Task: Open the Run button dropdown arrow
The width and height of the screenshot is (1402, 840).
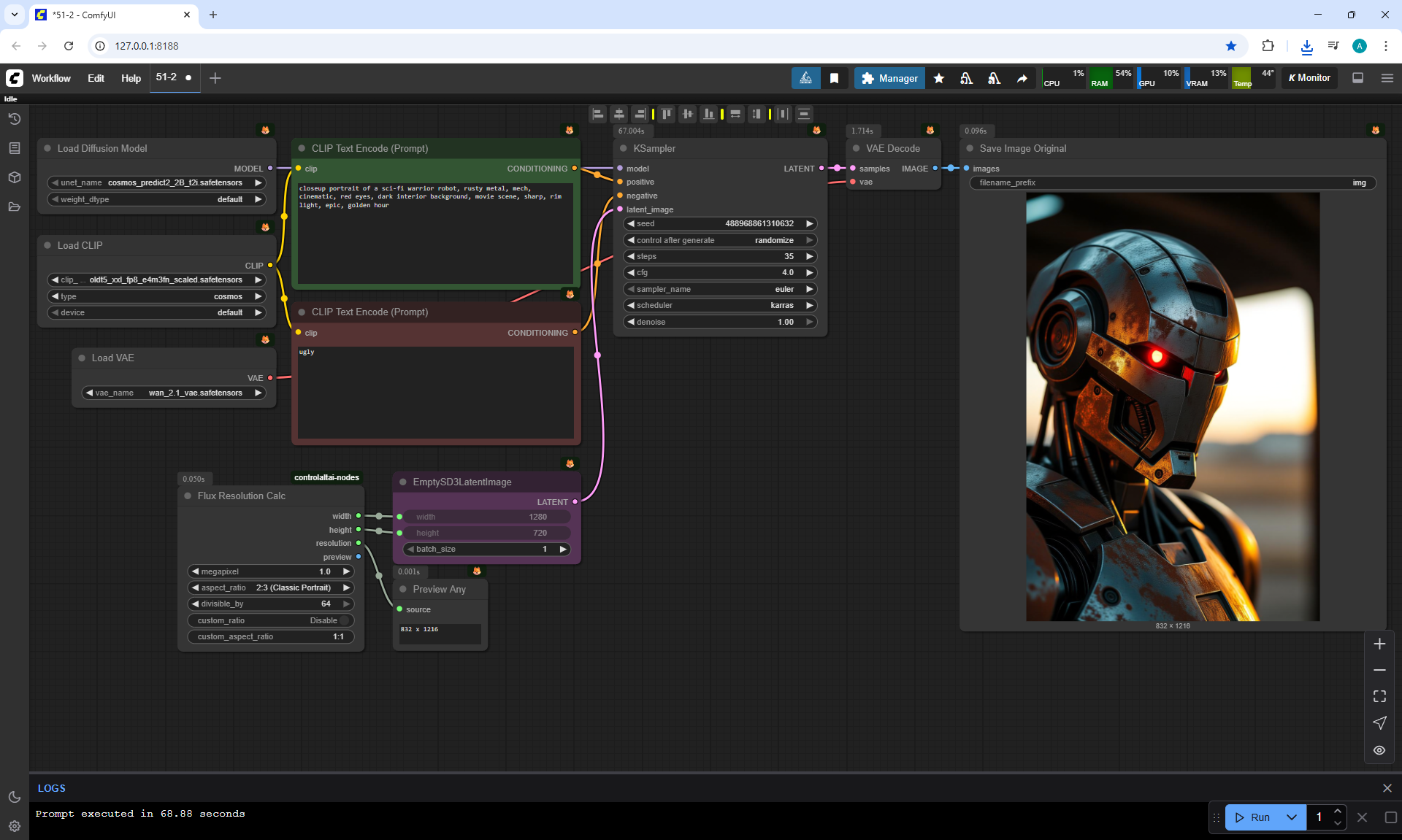Action: click(x=1291, y=817)
